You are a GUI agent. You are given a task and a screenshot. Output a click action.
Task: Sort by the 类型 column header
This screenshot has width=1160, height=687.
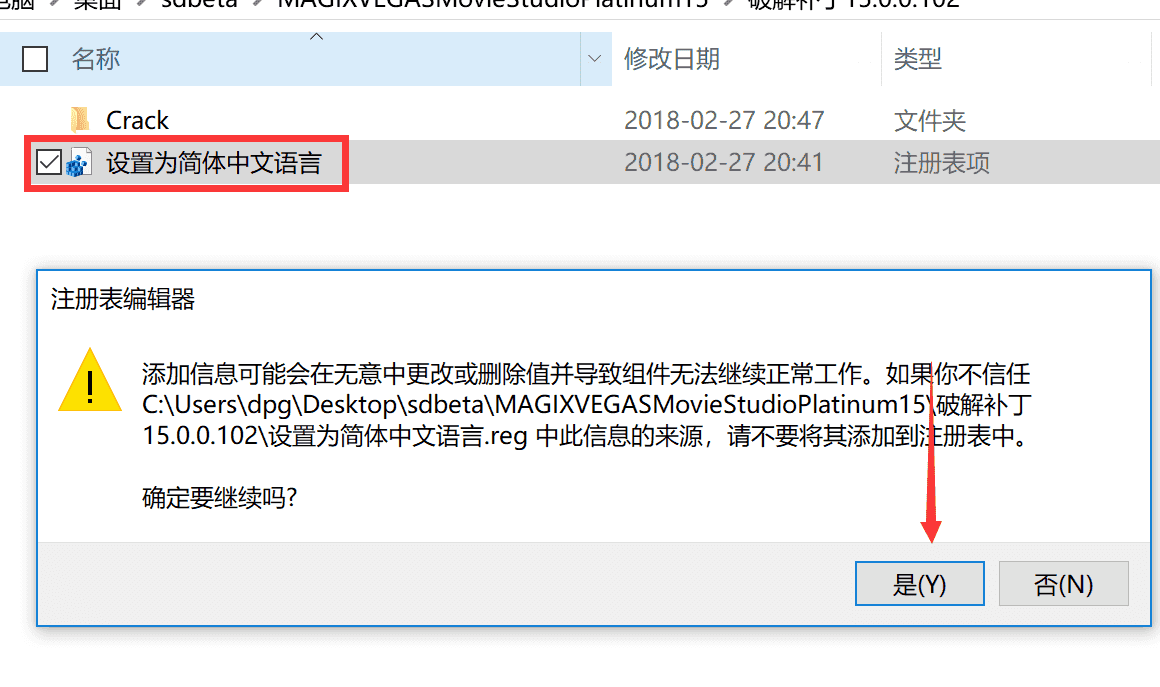coord(917,58)
